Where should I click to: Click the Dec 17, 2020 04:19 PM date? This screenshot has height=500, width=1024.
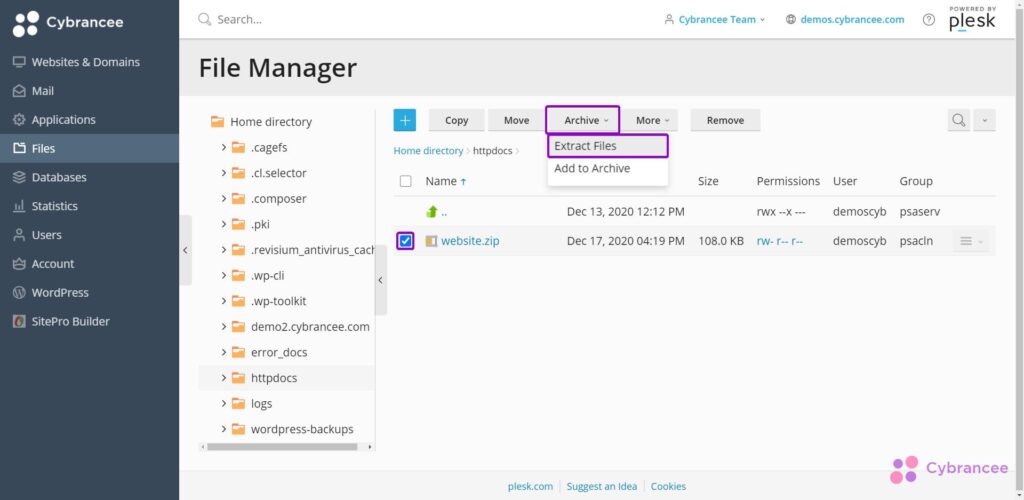[626, 241]
